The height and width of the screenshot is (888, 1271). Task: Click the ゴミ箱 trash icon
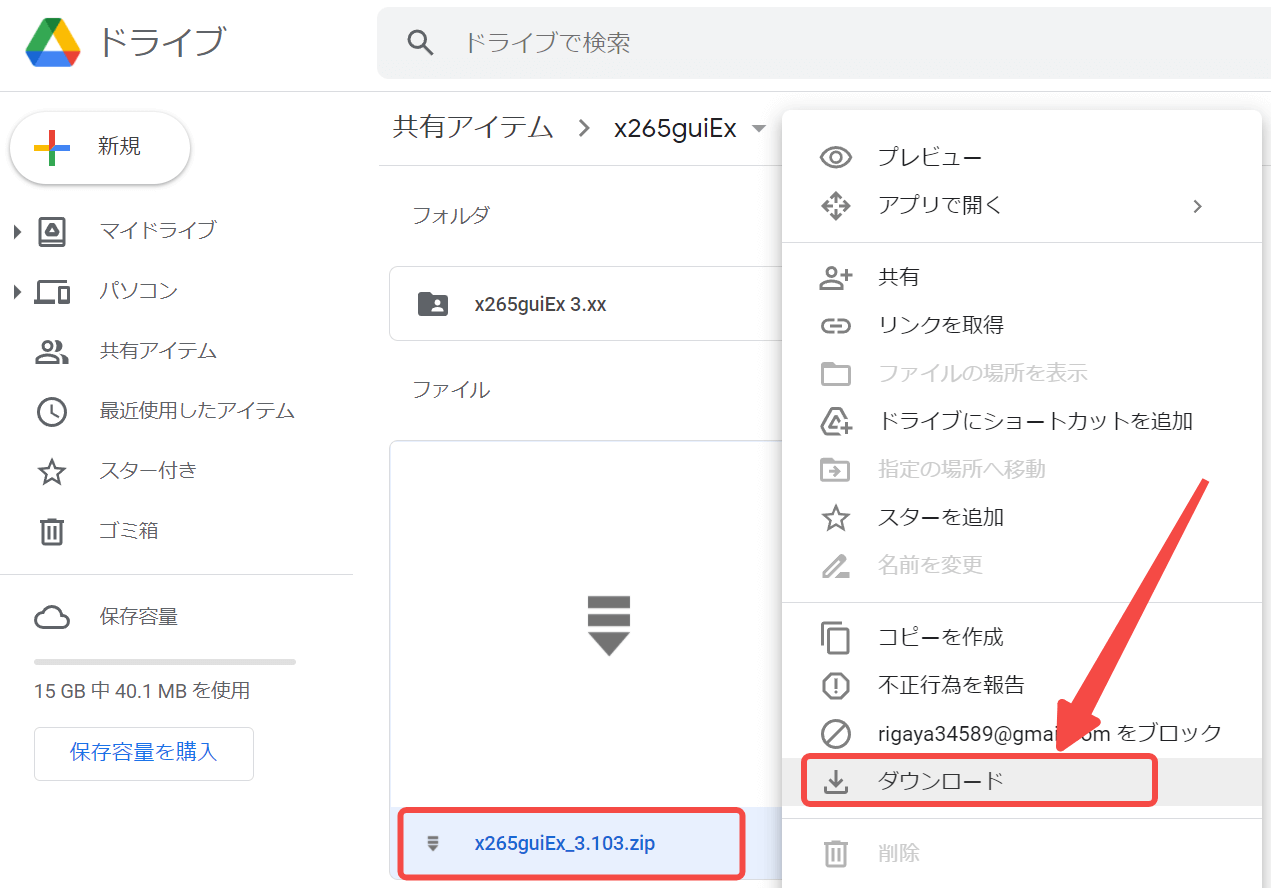[x=52, y=531]
